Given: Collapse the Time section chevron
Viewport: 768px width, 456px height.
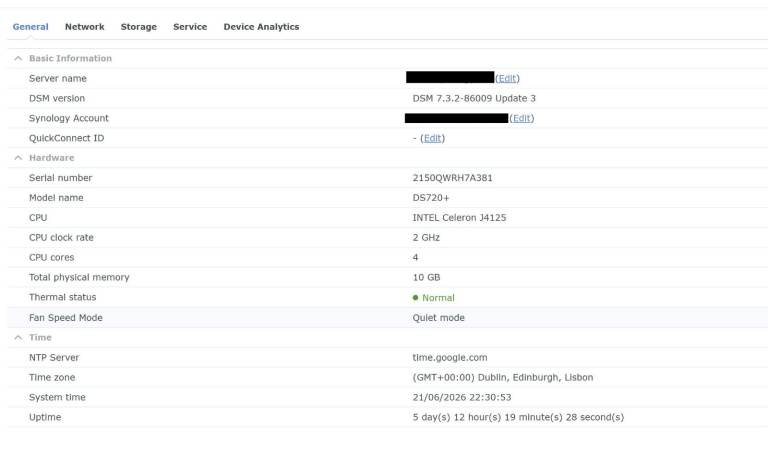Looking at the screenshot, I should pos(18,337).
